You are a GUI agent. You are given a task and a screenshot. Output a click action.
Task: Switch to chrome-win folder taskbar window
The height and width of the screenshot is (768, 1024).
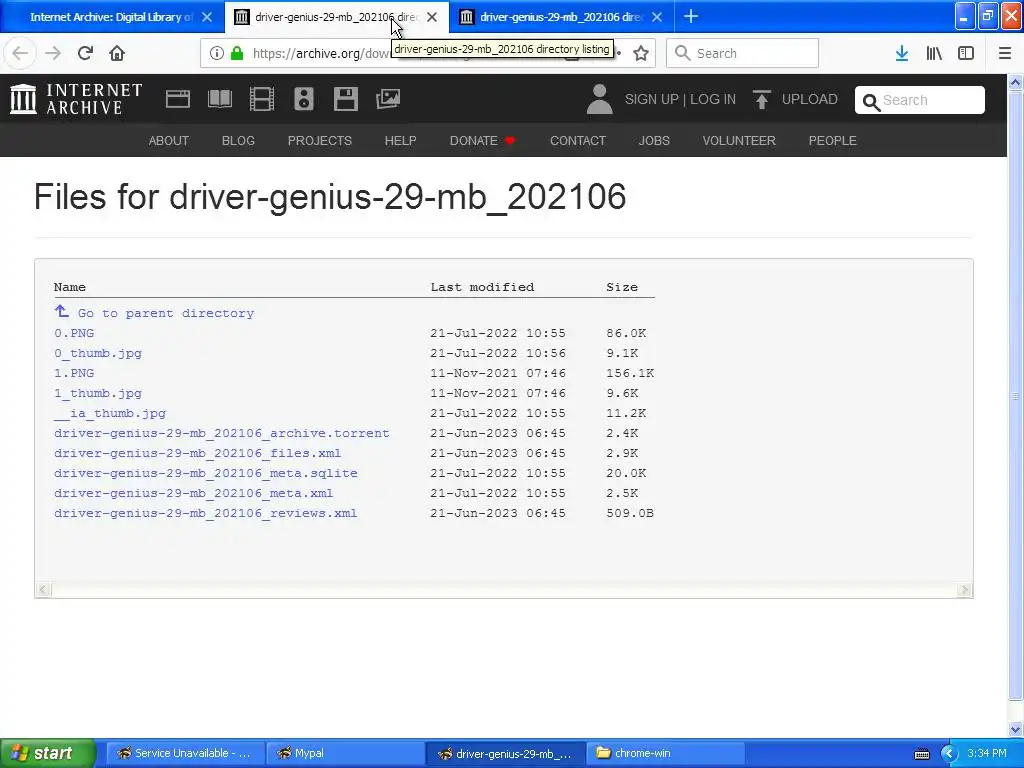click(665, 754)
